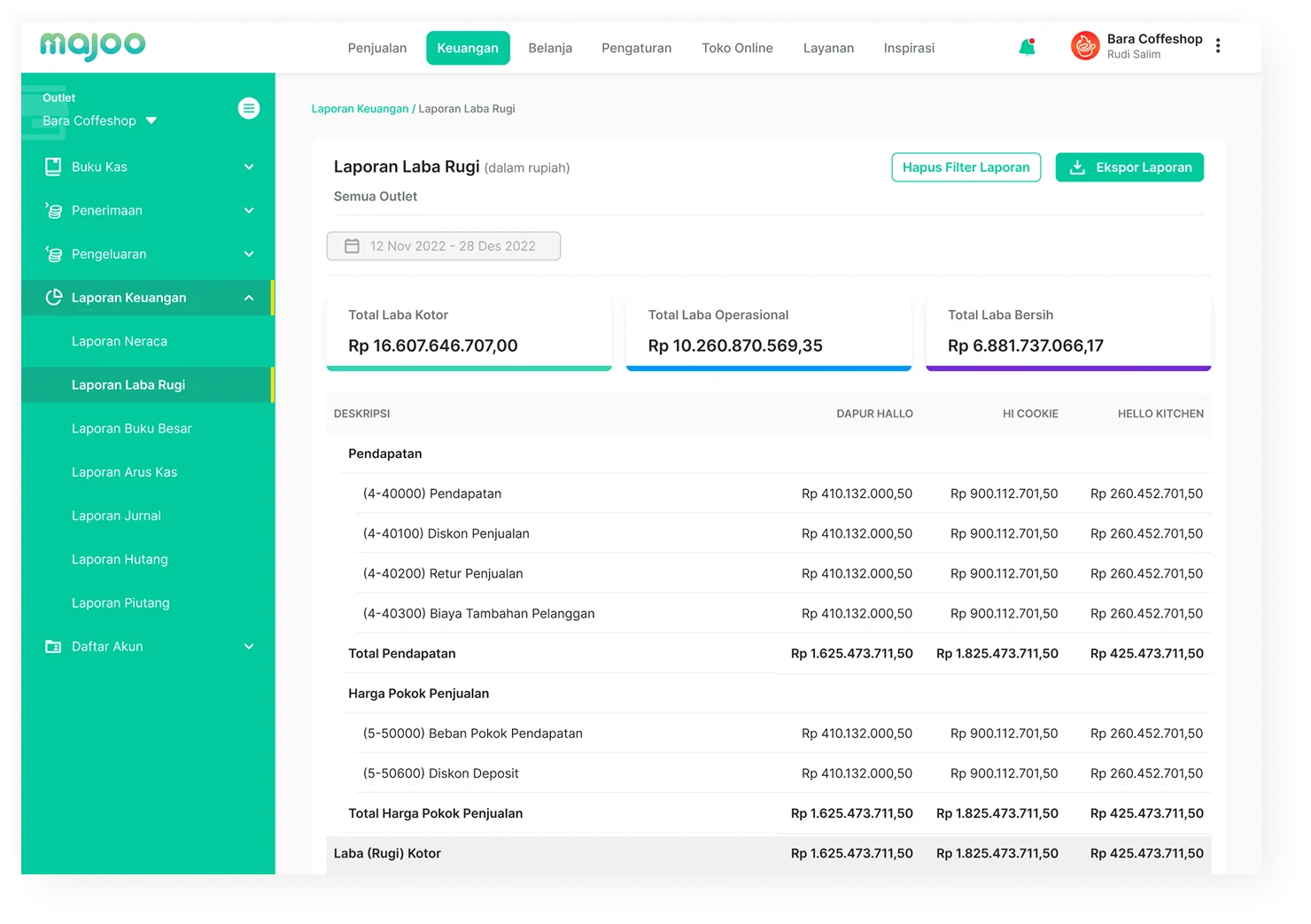This screenshot has height=924, width=1311.
Task: Expand the Penerimaan chevron
Action: coord(249,210)
